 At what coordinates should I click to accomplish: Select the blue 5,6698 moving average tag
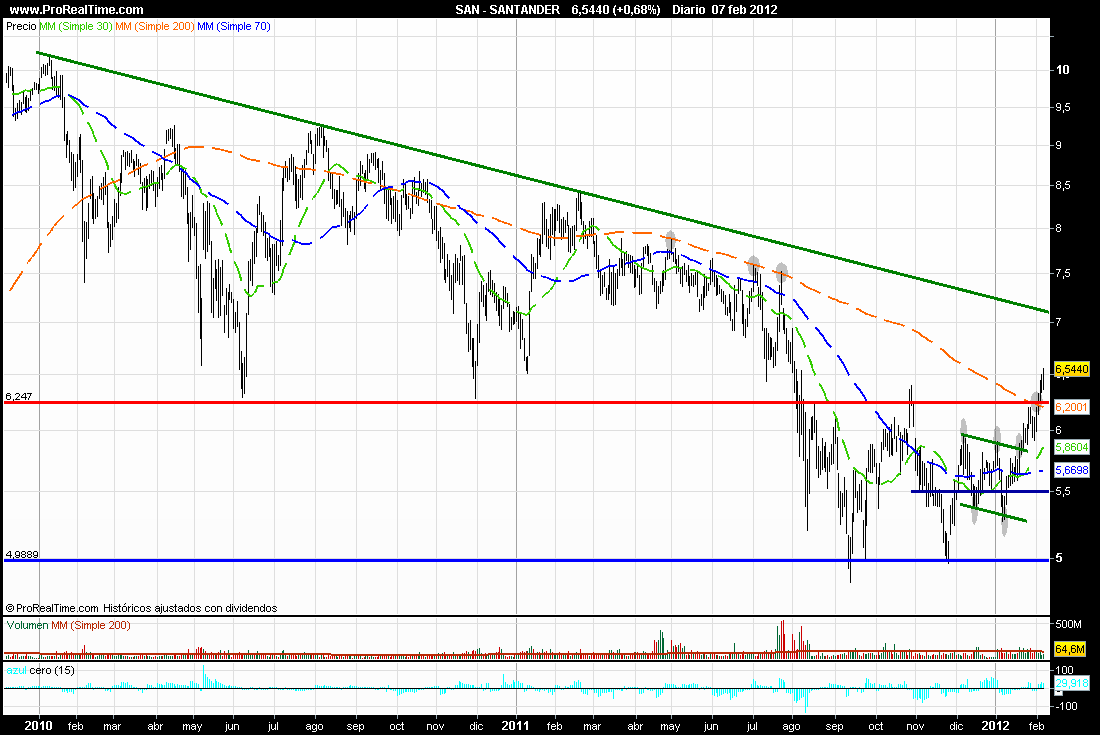tap(1072, 470)
